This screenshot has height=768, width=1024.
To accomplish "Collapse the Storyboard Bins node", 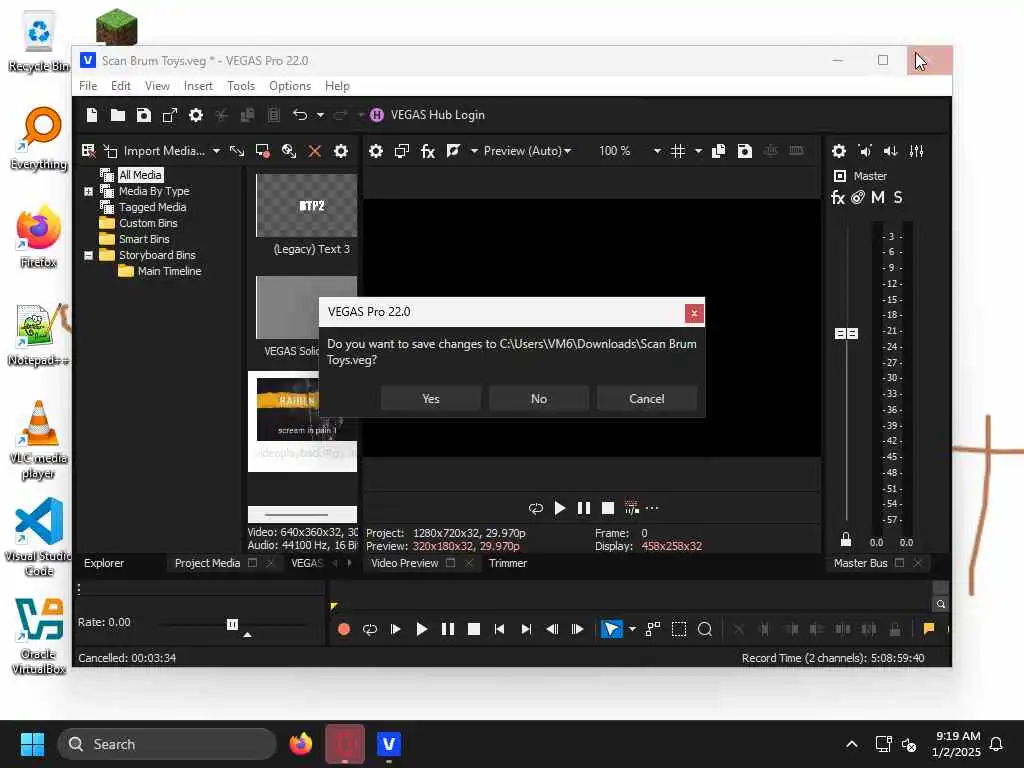I will tap(88, 255).
